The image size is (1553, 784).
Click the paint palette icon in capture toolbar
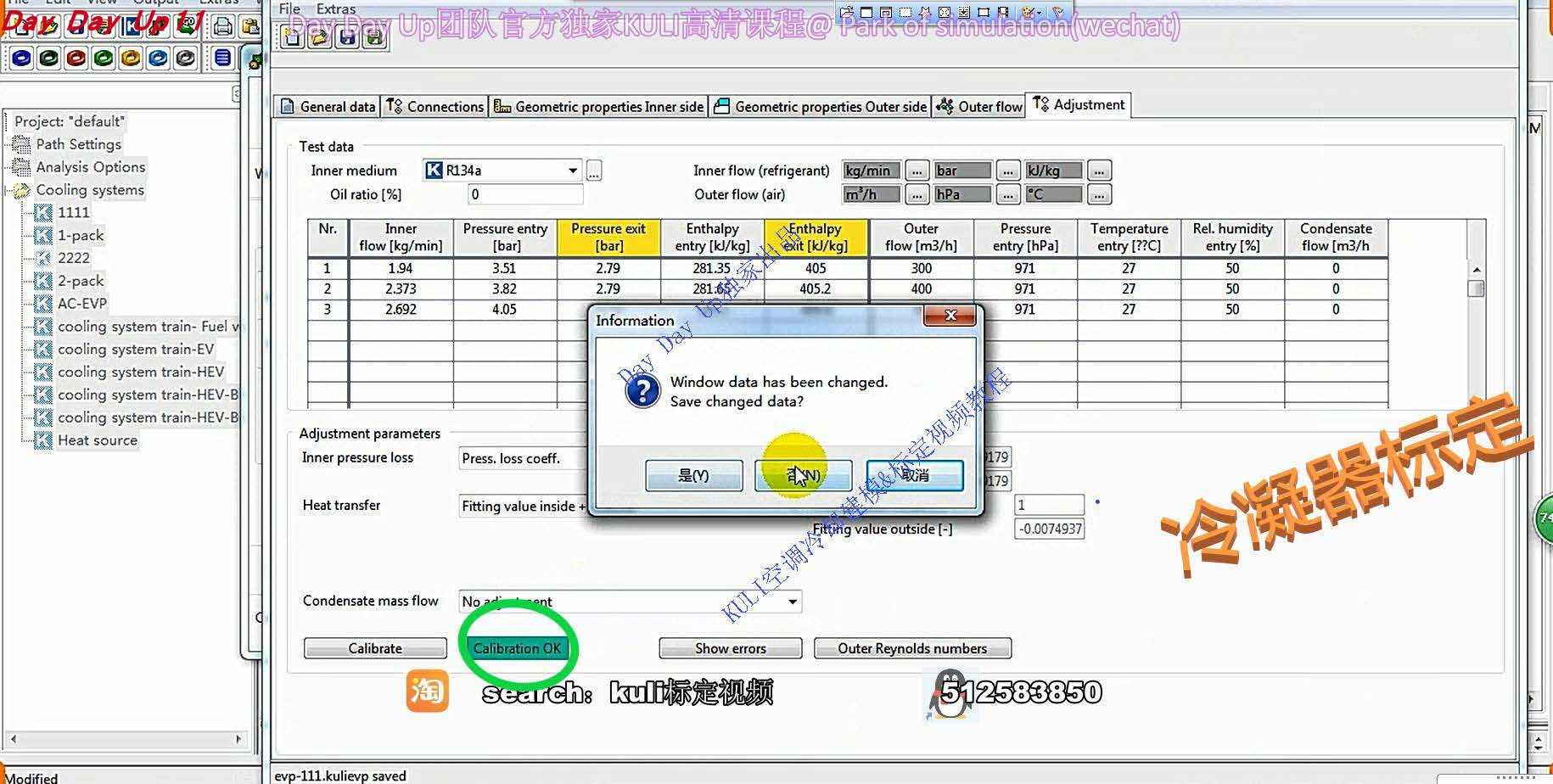[x=1028, y=12]
